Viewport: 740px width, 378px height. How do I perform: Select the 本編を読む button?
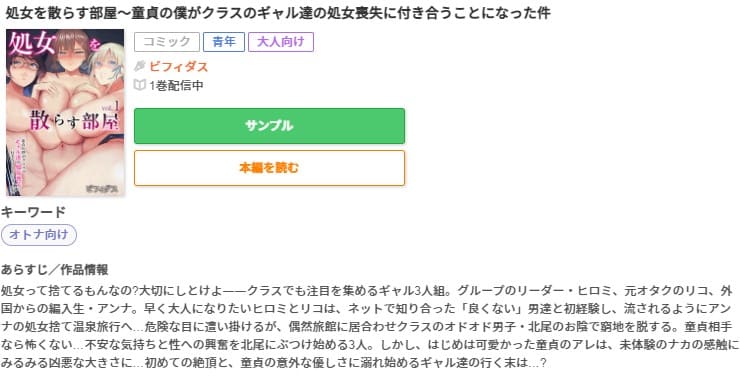click(x=269, y=168)
